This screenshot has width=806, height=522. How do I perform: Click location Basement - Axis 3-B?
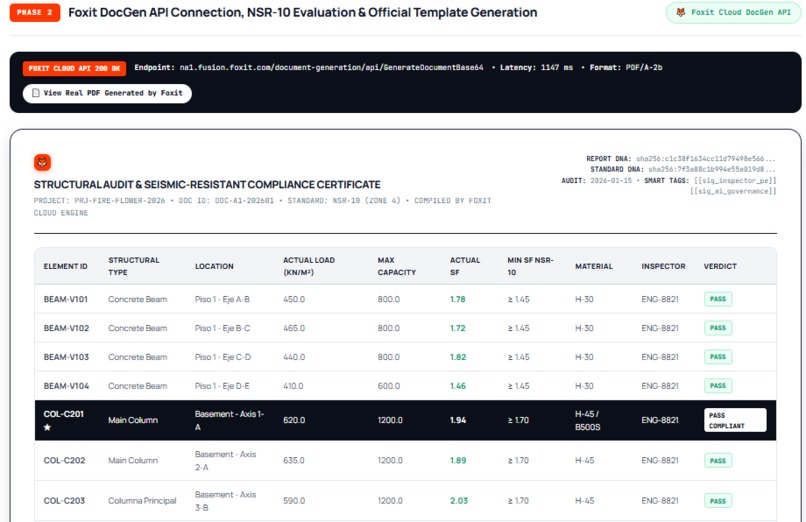pyautogui.click(x=225, y=500)
